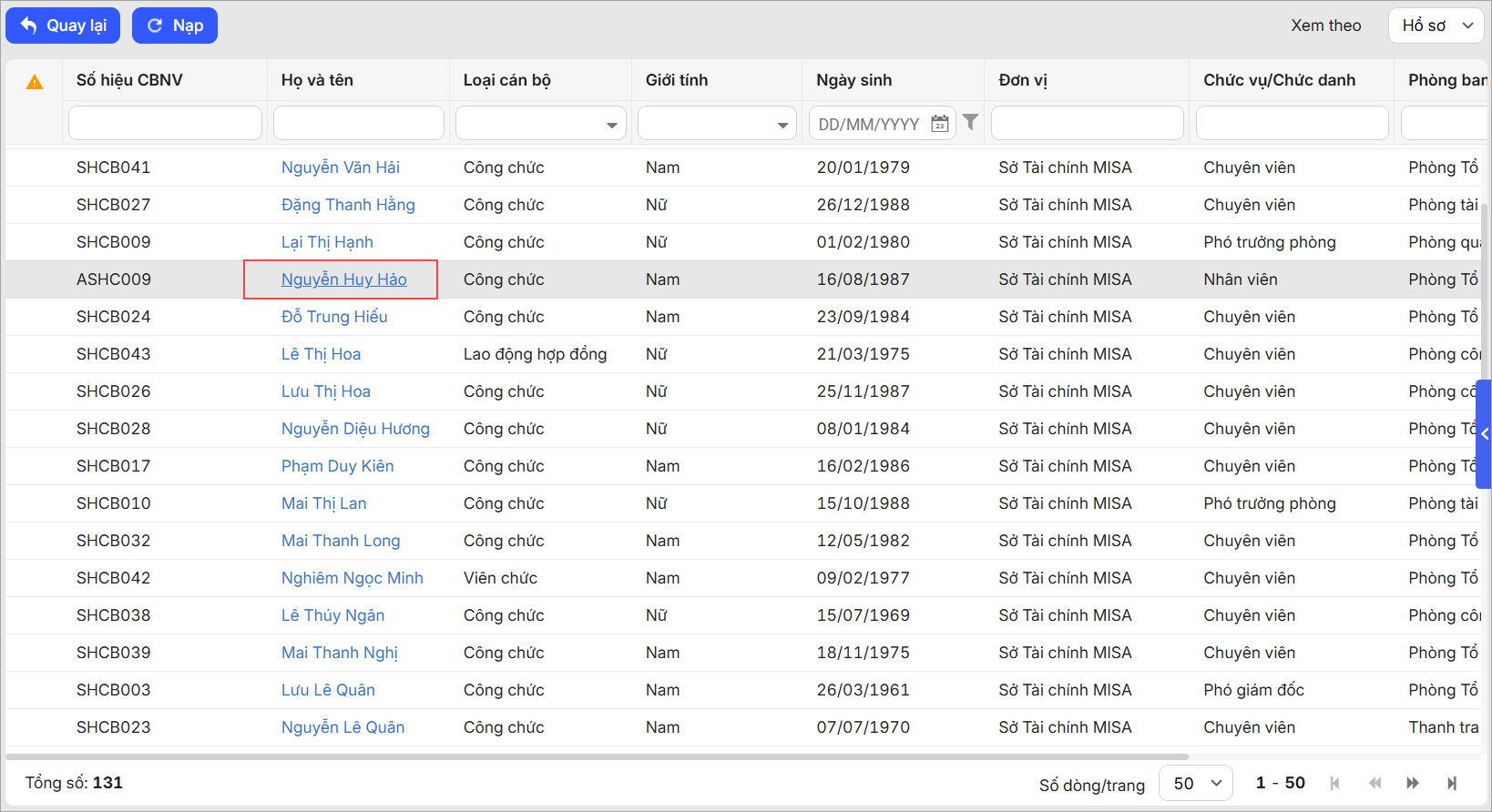Click the Quay lại back button
1492x812 pixels.
click(x=63, y=25)
